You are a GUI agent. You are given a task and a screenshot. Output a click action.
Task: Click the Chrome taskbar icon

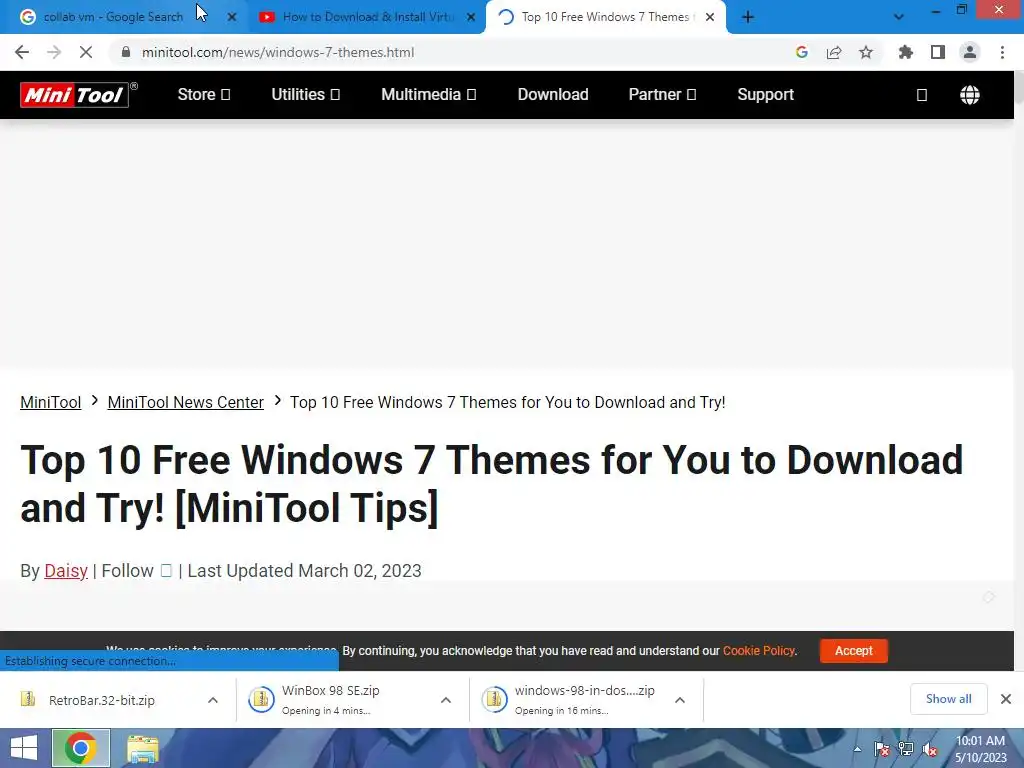[80, 748]
